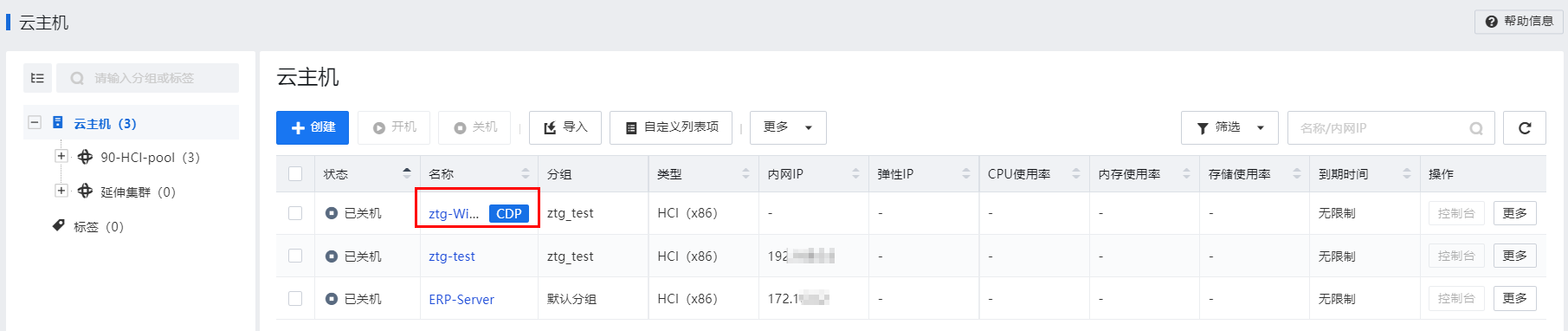Click the blue 创建 button
Viewport: 1568px width, 331px height.
coord(313,127)
